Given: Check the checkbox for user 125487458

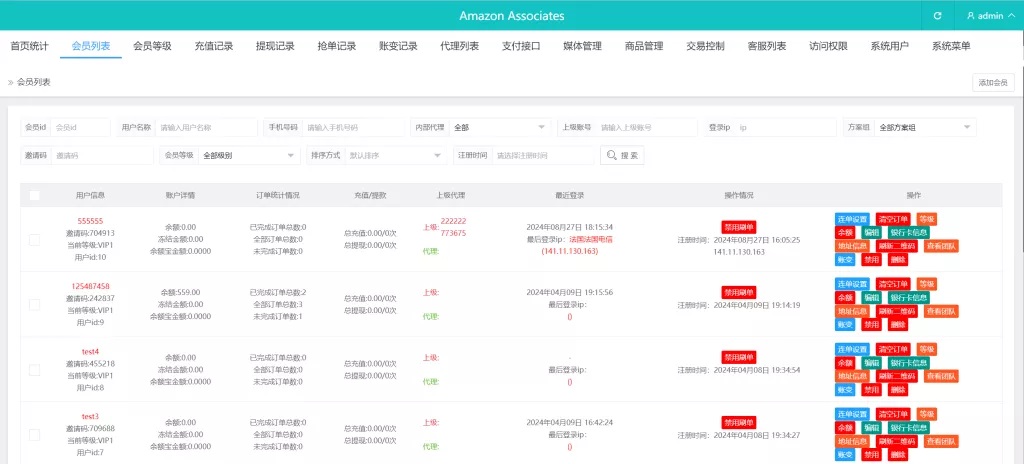Looking at the screenshot, I should [x=35, y=304].
